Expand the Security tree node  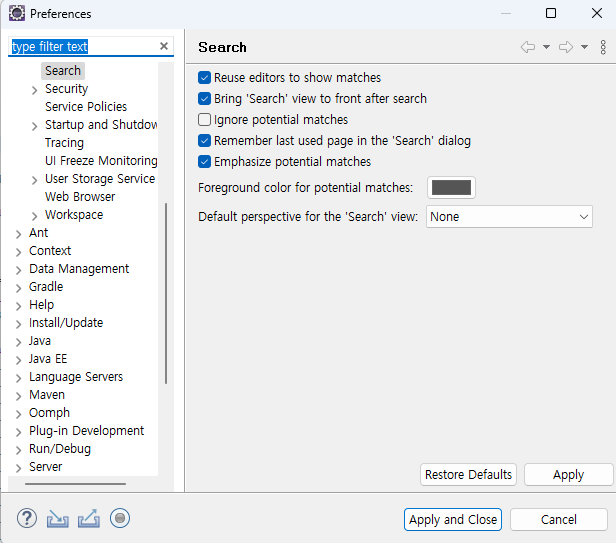35,90
